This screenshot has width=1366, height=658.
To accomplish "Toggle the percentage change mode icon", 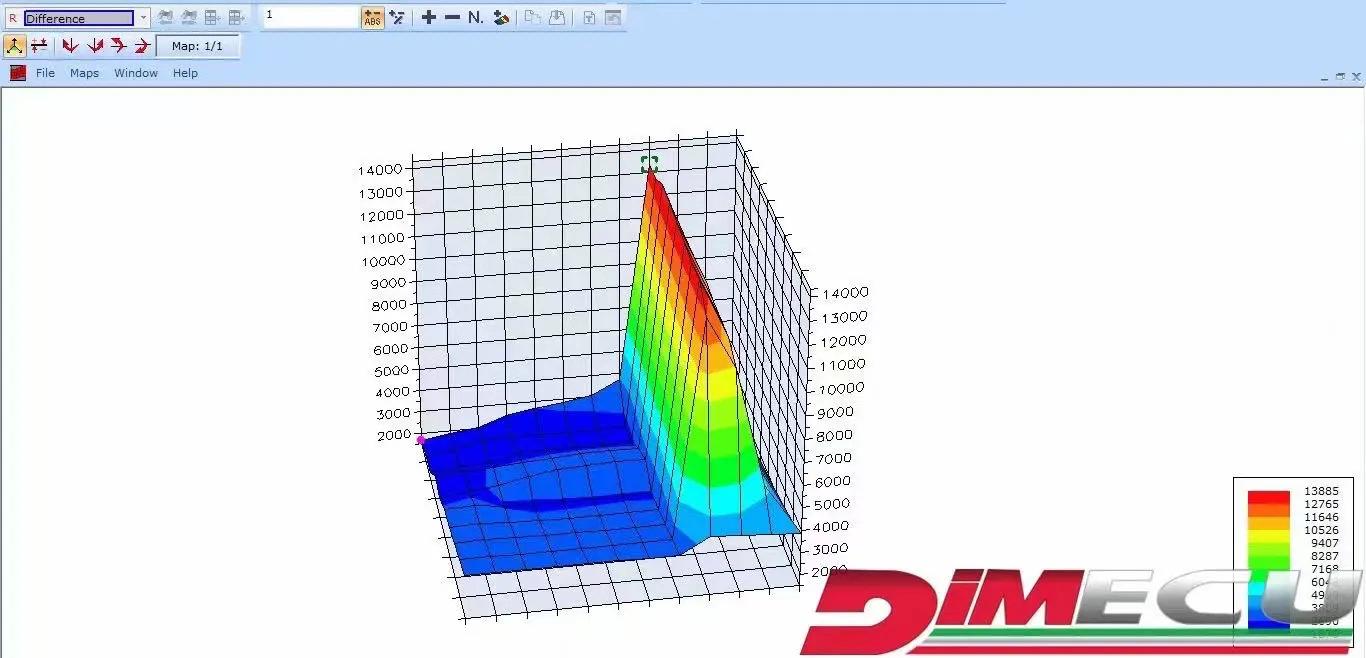I will pos(397,17).
